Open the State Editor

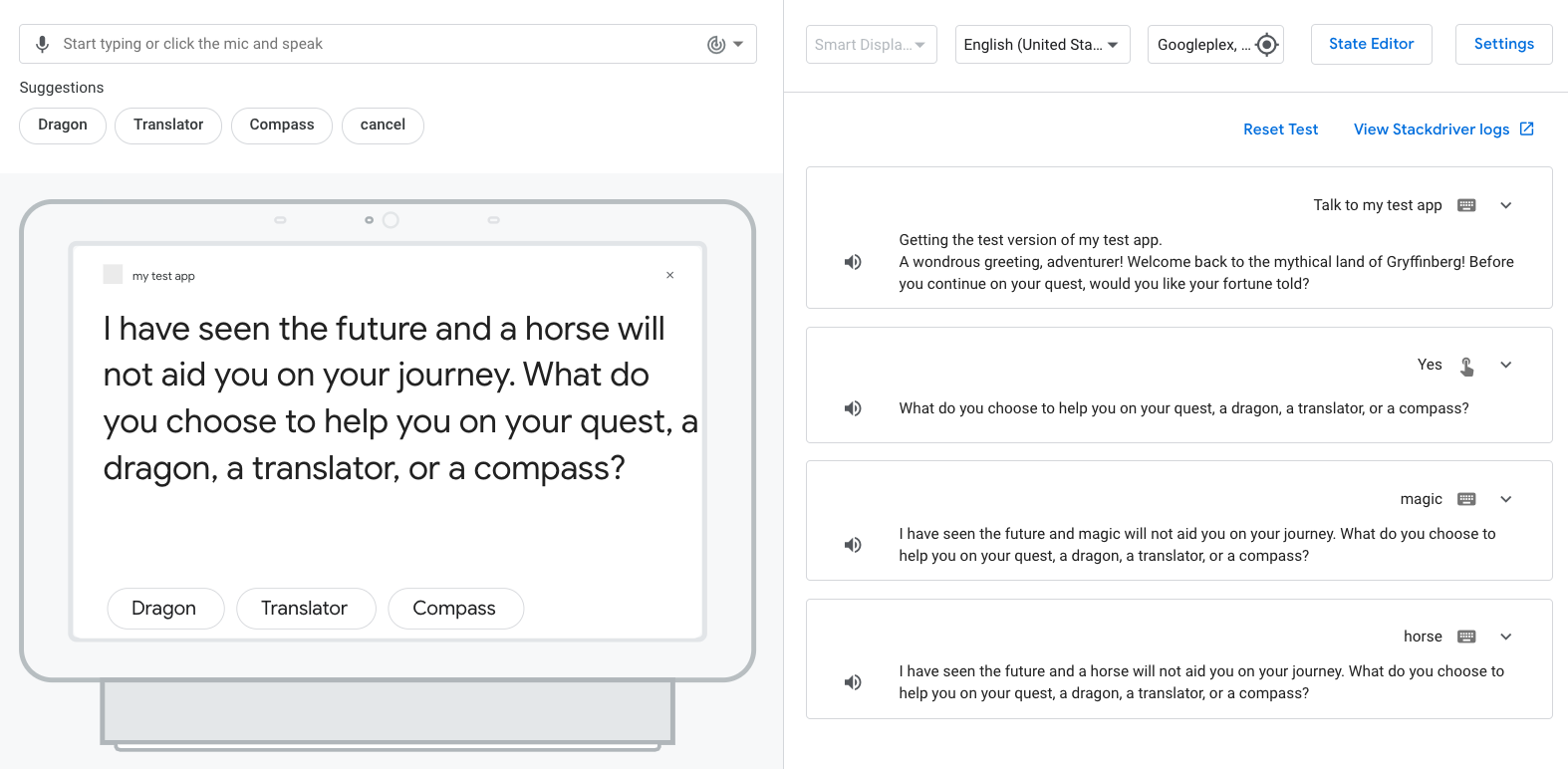(x=1371, y=44)
